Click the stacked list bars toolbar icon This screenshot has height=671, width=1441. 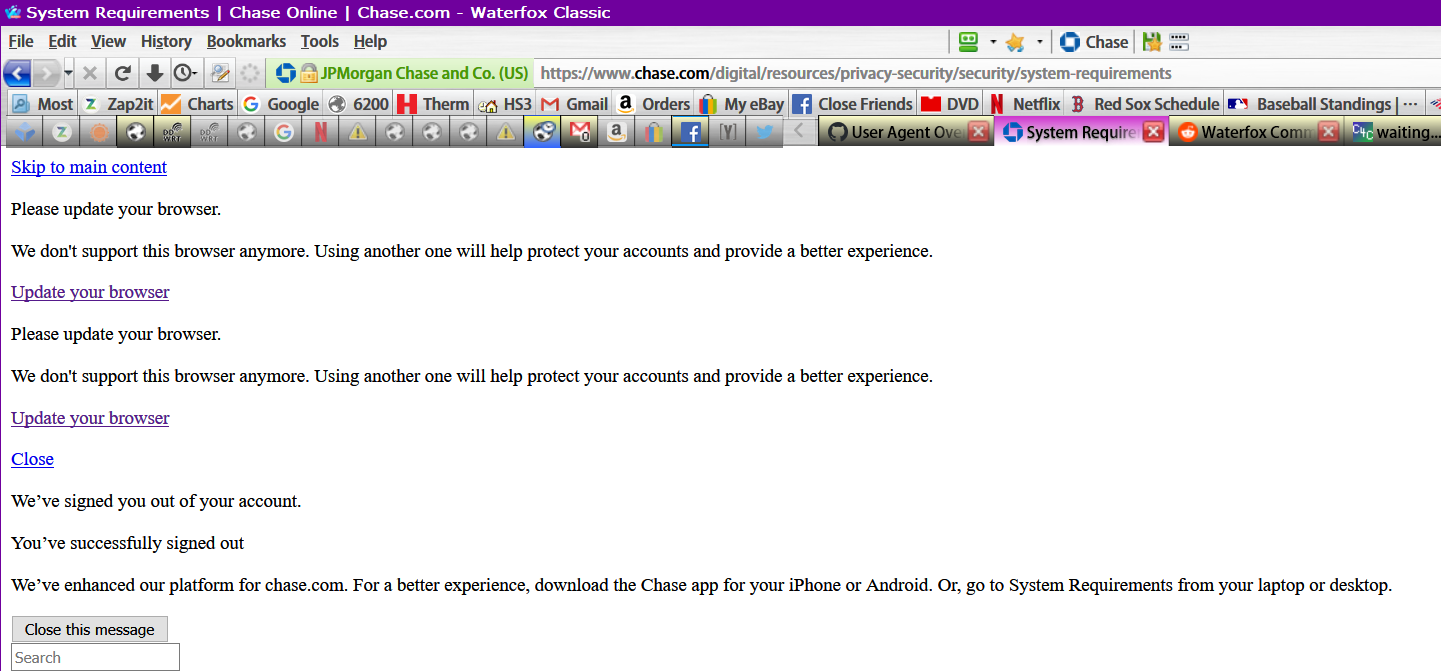[1178, 42]
